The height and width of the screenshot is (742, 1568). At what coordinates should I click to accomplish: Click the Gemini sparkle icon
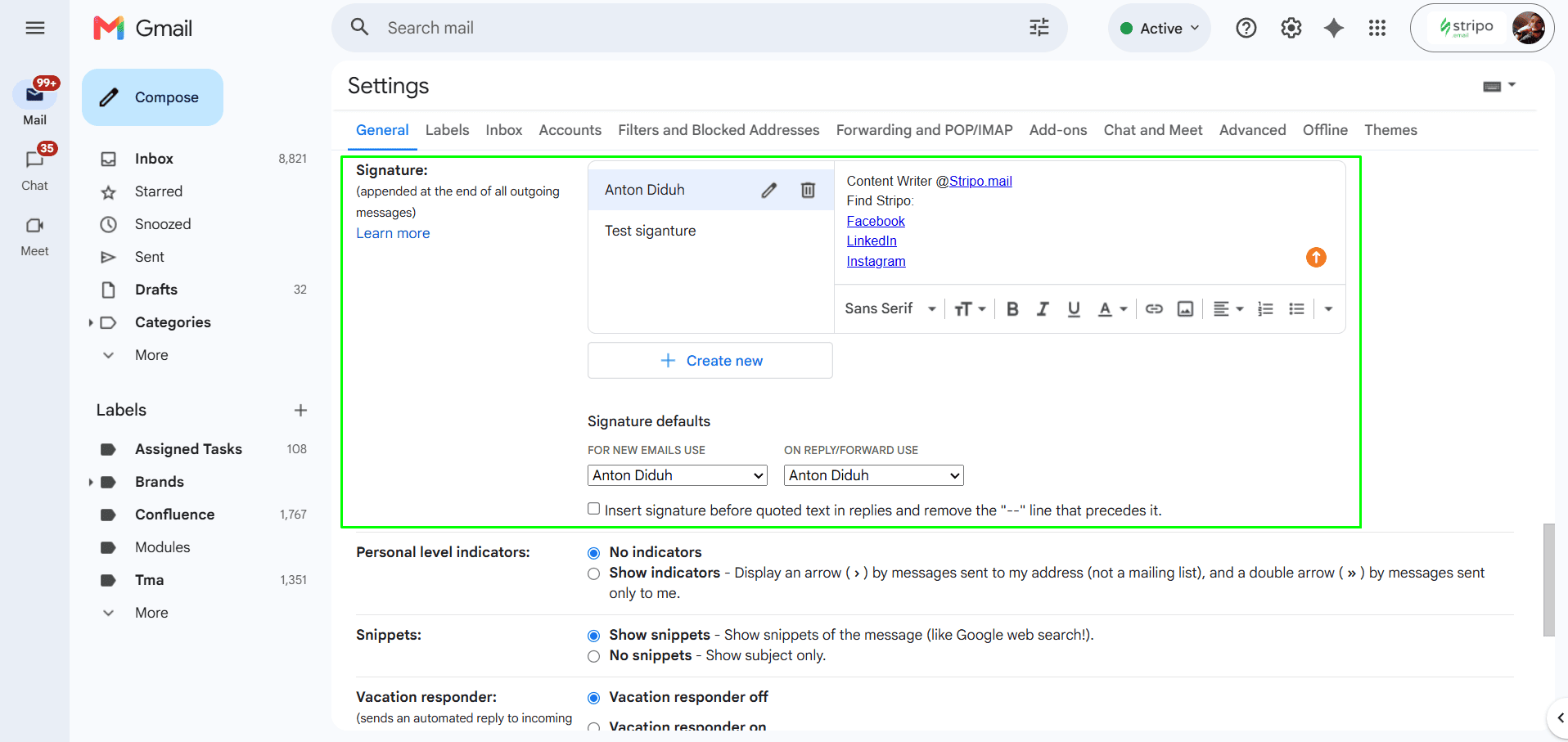1334,28
